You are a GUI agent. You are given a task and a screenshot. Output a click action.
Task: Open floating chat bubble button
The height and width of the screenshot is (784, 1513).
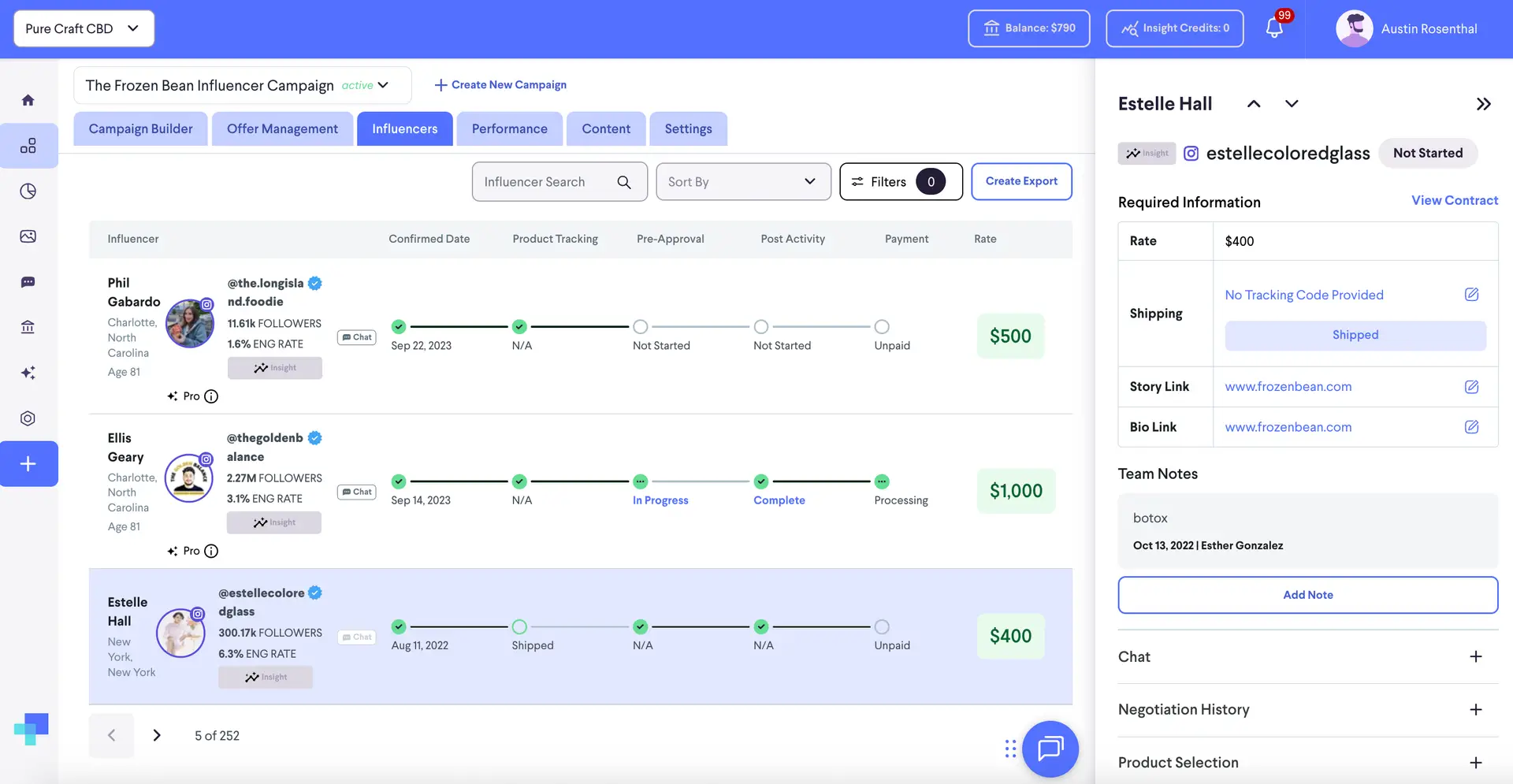1050,749
